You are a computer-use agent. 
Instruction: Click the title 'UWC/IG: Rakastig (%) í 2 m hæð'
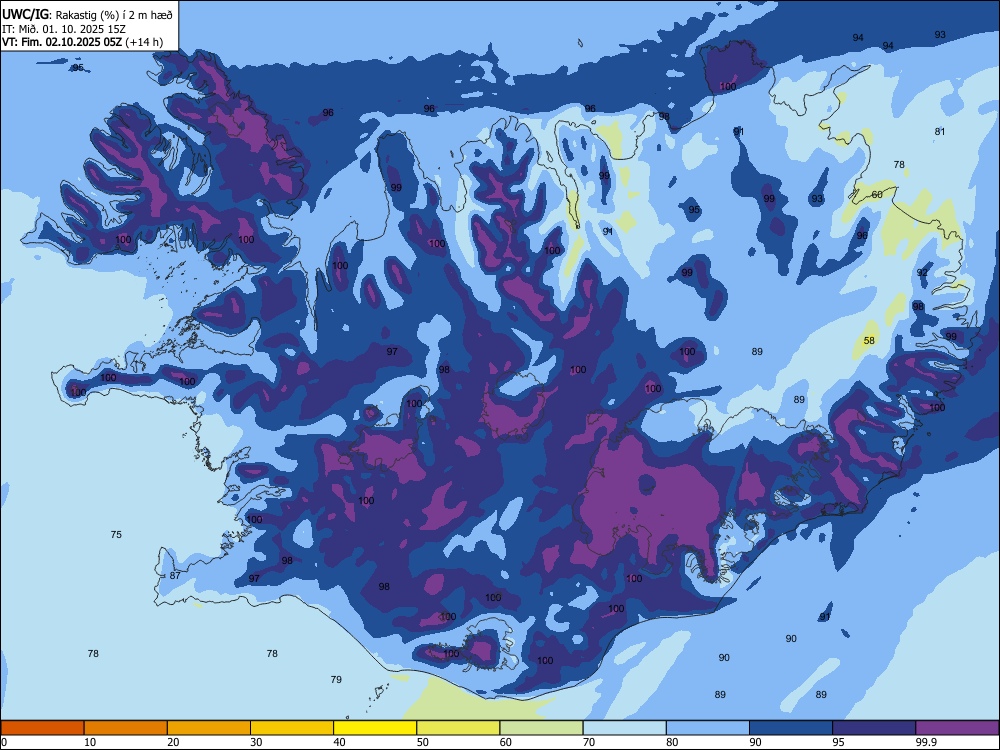[x=87, y=15]
